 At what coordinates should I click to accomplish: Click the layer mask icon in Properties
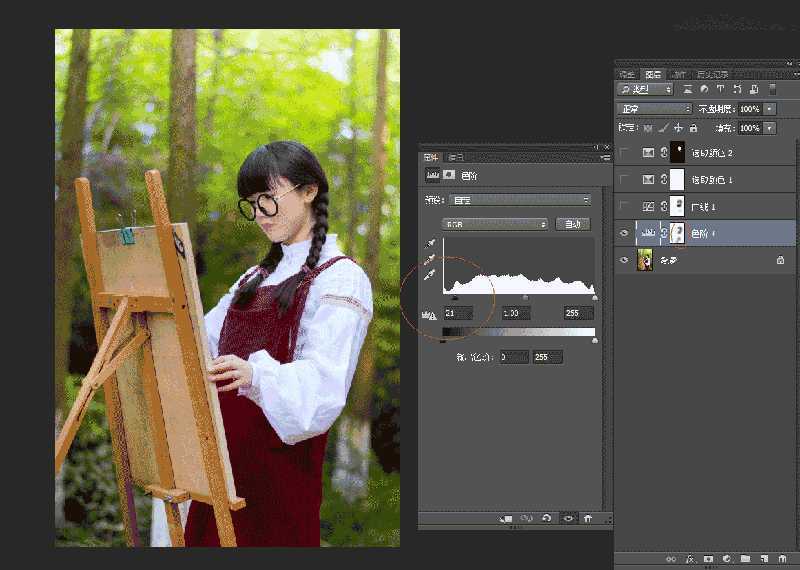click(449, 174)
